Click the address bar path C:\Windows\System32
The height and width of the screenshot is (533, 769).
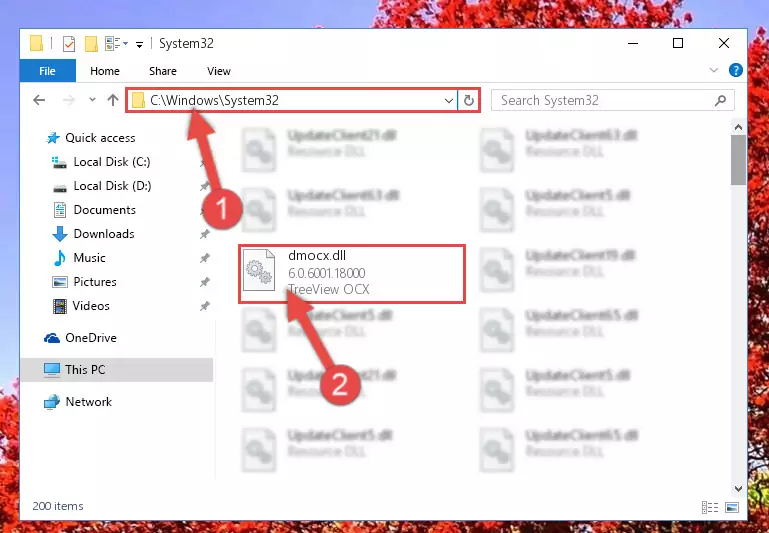click(214, 100)
